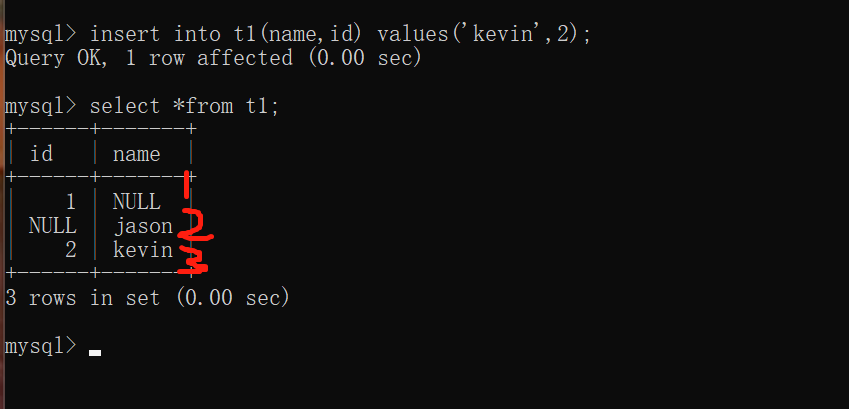Click the 'name' column header
849x409 pixels.
click(136, 154)
